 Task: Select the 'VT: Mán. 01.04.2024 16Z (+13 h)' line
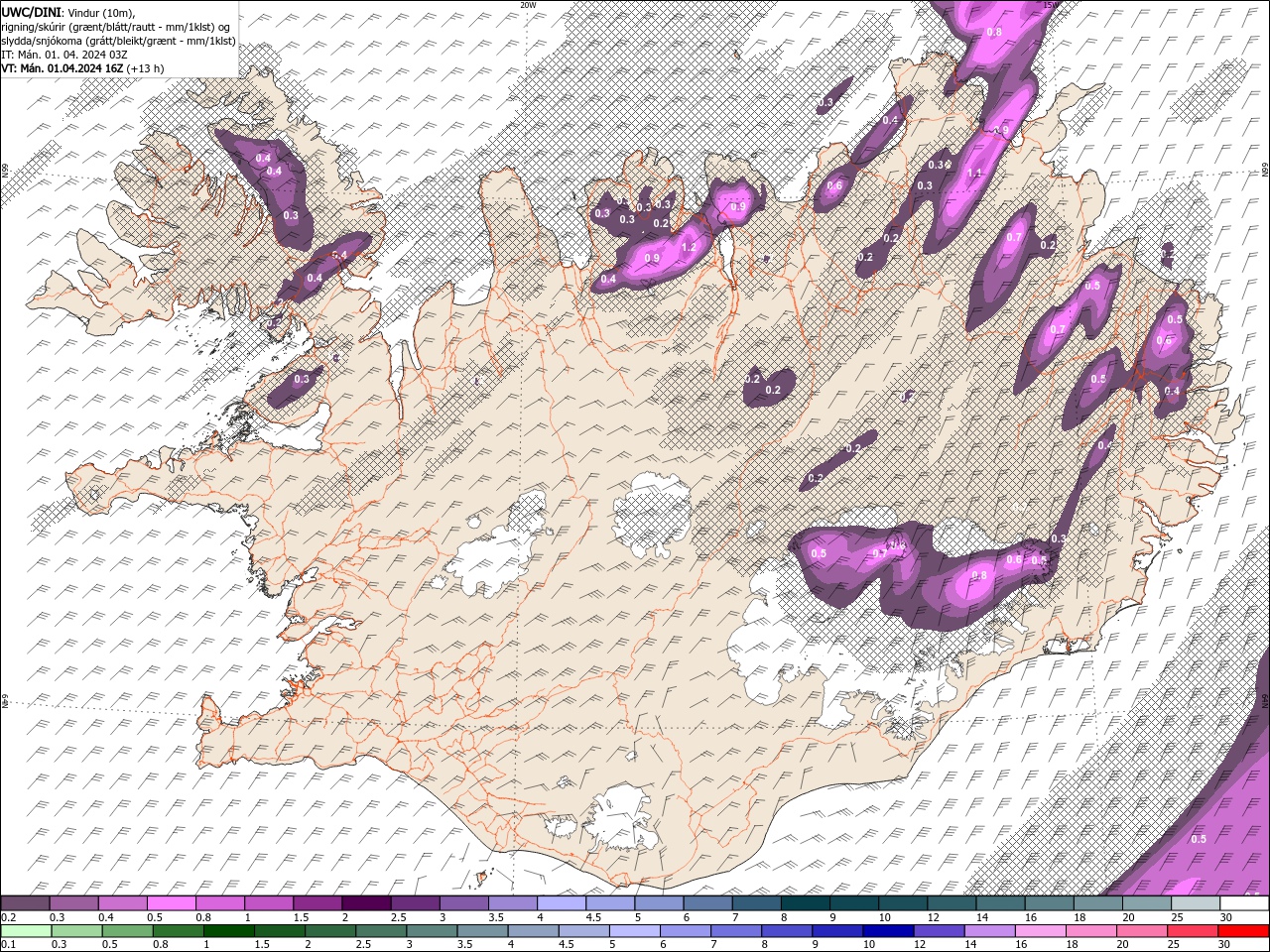[83, 68]
